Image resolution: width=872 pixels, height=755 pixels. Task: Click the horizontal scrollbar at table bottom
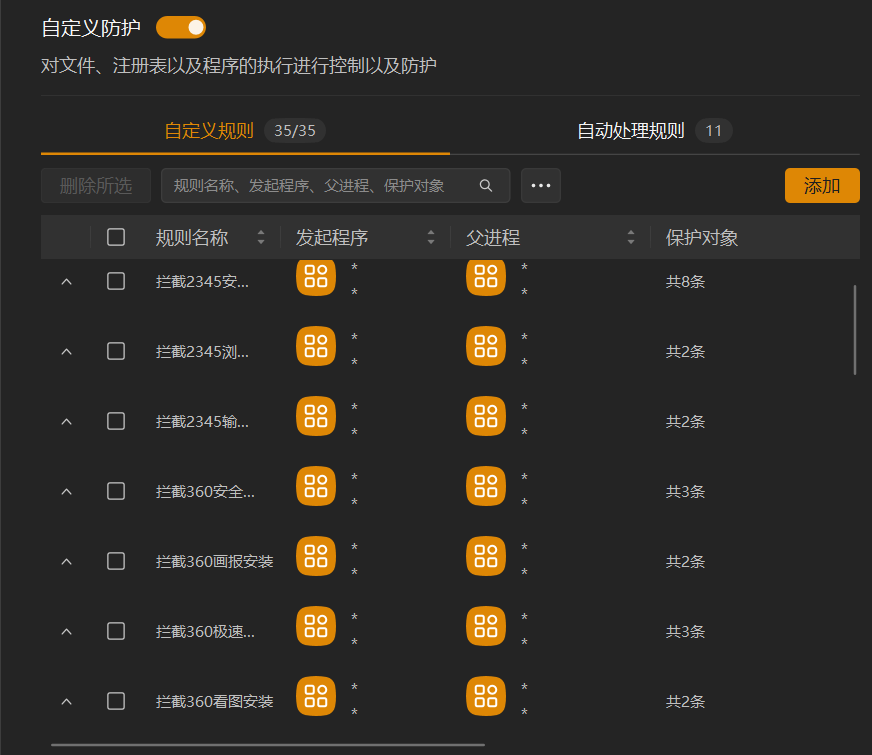tap(268, 745)
